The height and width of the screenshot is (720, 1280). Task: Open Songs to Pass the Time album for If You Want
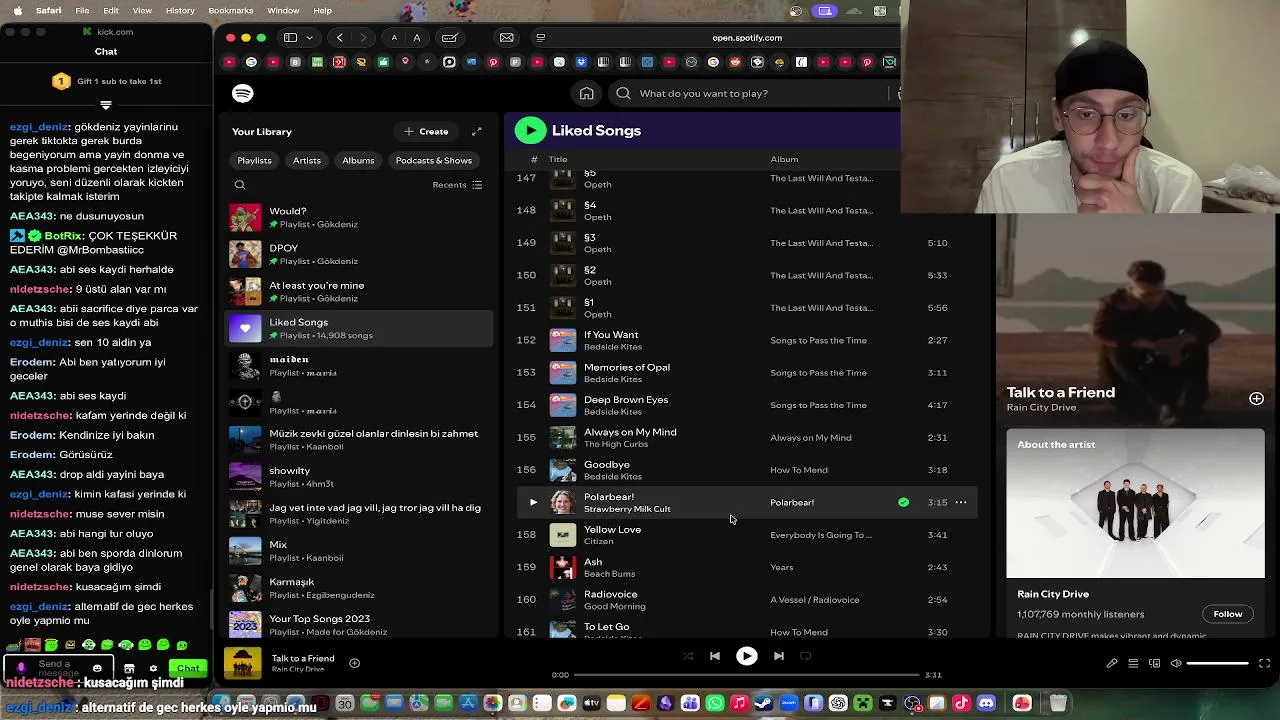click(x=818, y=340)
